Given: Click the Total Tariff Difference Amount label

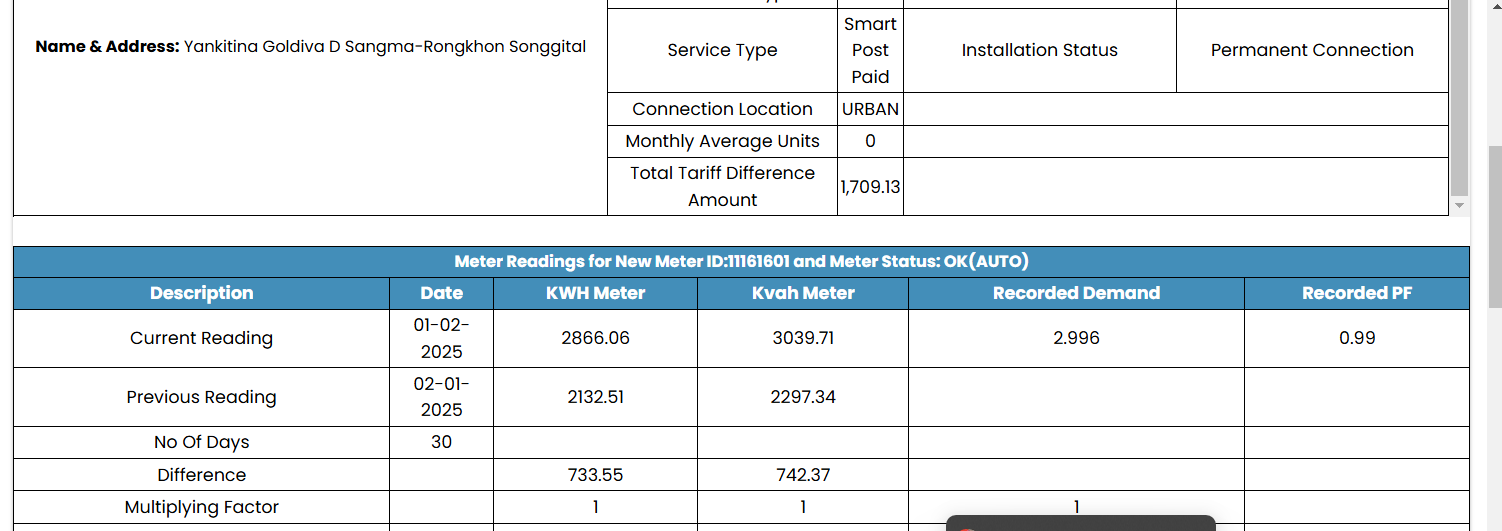Looking at the screenshot, I should [x=722, y=186].
